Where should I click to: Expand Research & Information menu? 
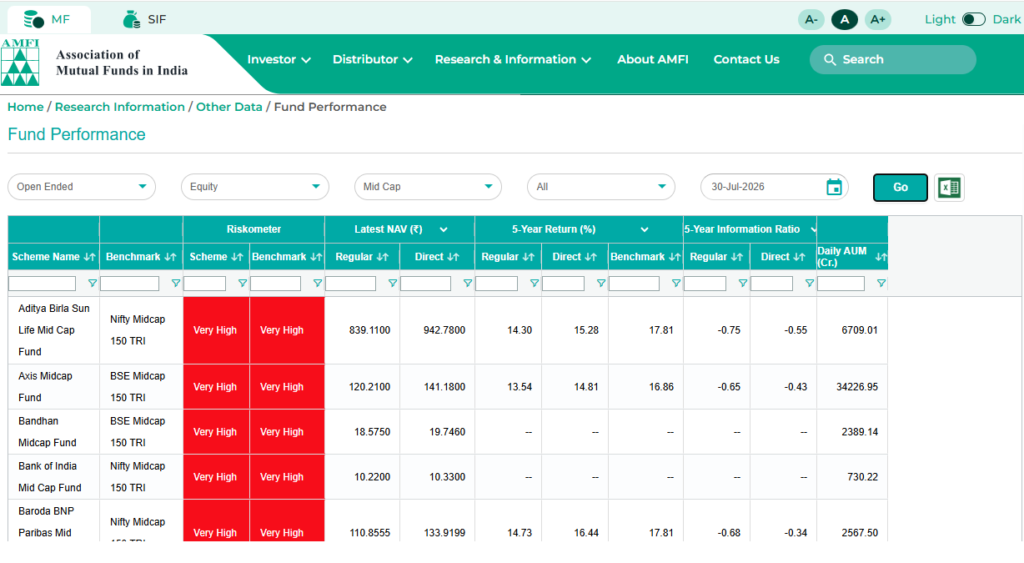coord(513,59)
